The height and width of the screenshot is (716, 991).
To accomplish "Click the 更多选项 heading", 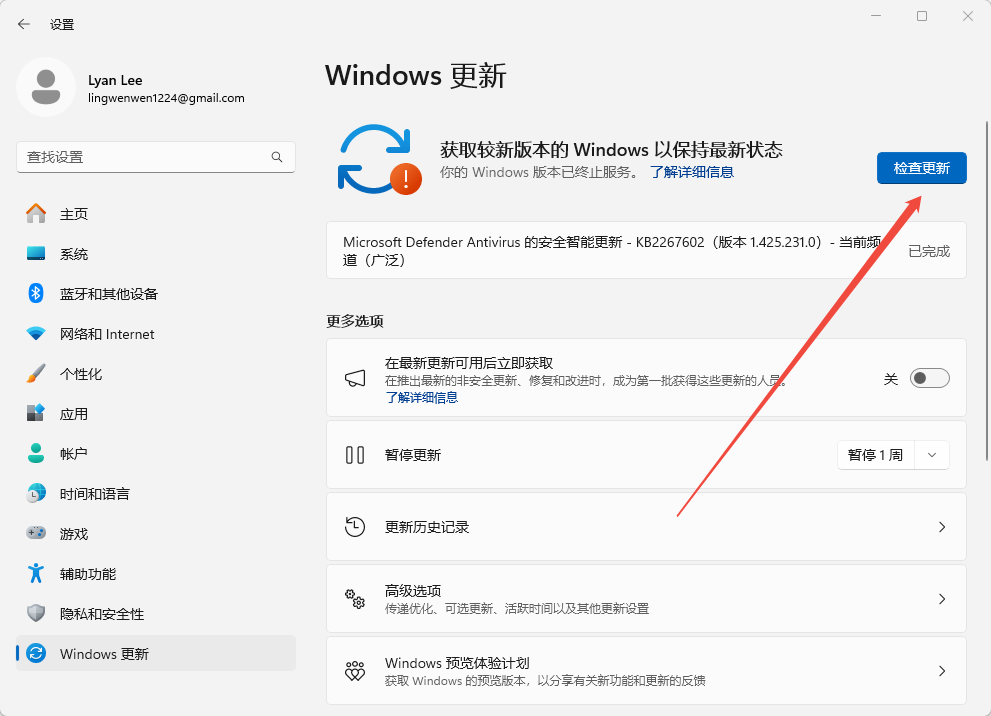I will pyautogui.click(x=355, y=321).
